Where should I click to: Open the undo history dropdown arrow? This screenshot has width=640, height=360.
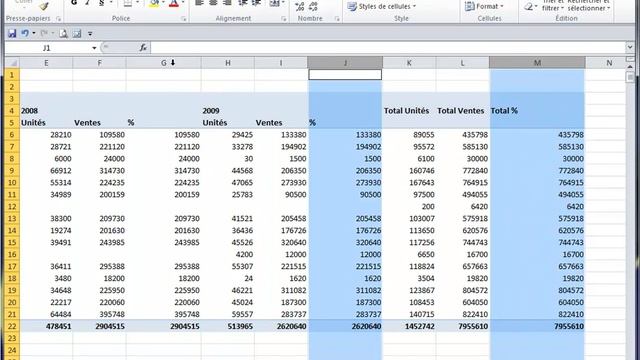(x=33, y=33)
